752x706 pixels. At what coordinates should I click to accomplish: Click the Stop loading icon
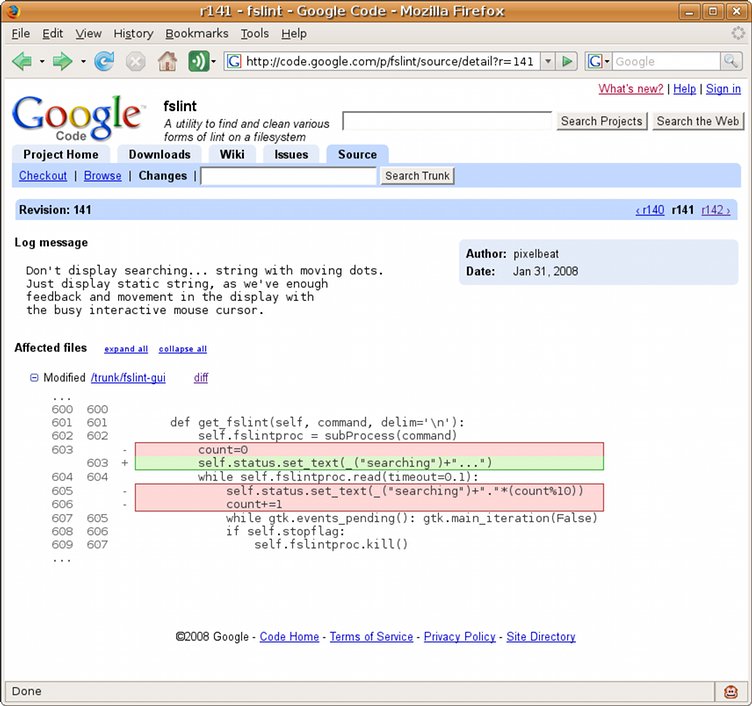135,61
